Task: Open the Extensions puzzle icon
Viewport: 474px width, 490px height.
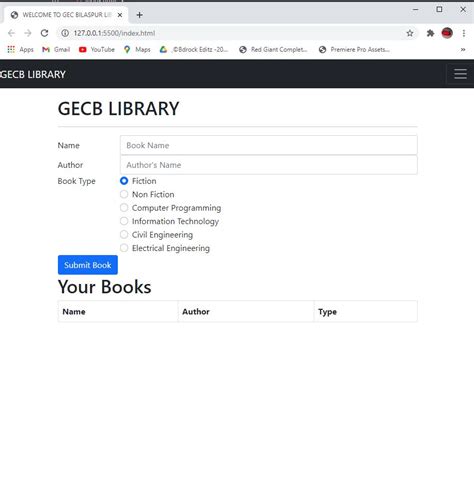Action: [x=430, y=33]
